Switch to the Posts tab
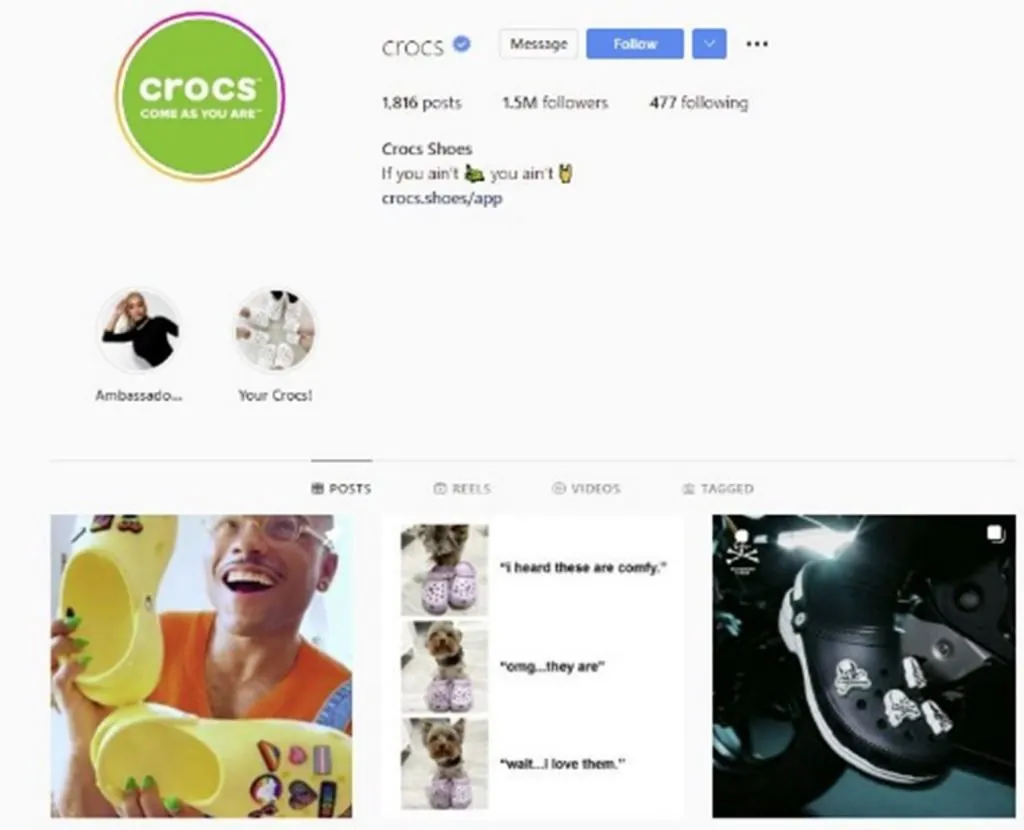 342,488
